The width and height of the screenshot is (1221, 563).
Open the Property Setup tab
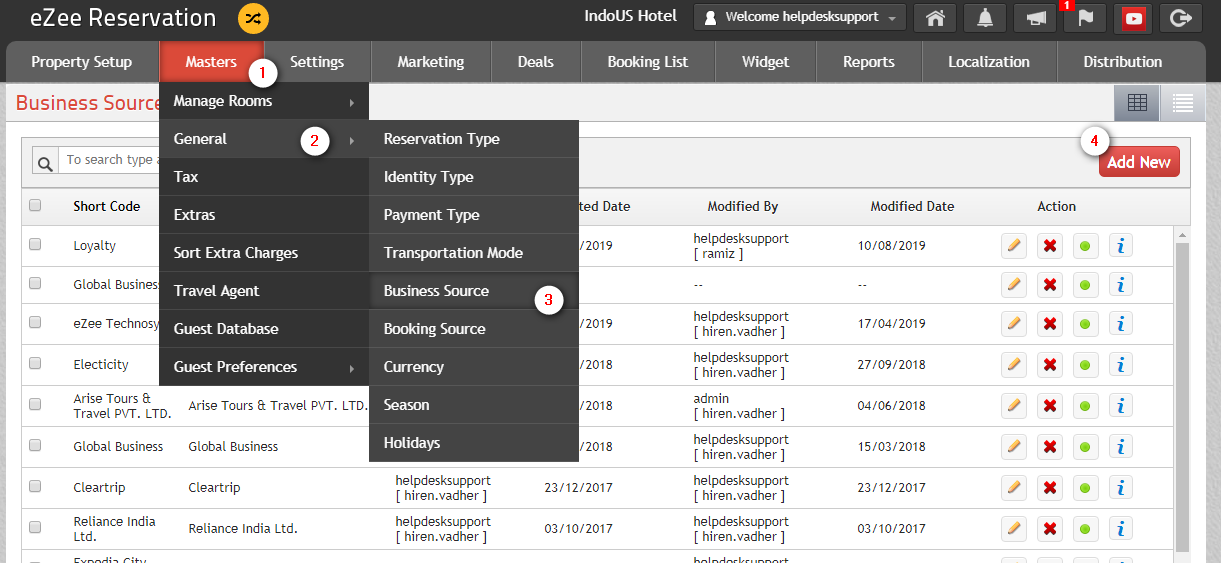(82, 62)
